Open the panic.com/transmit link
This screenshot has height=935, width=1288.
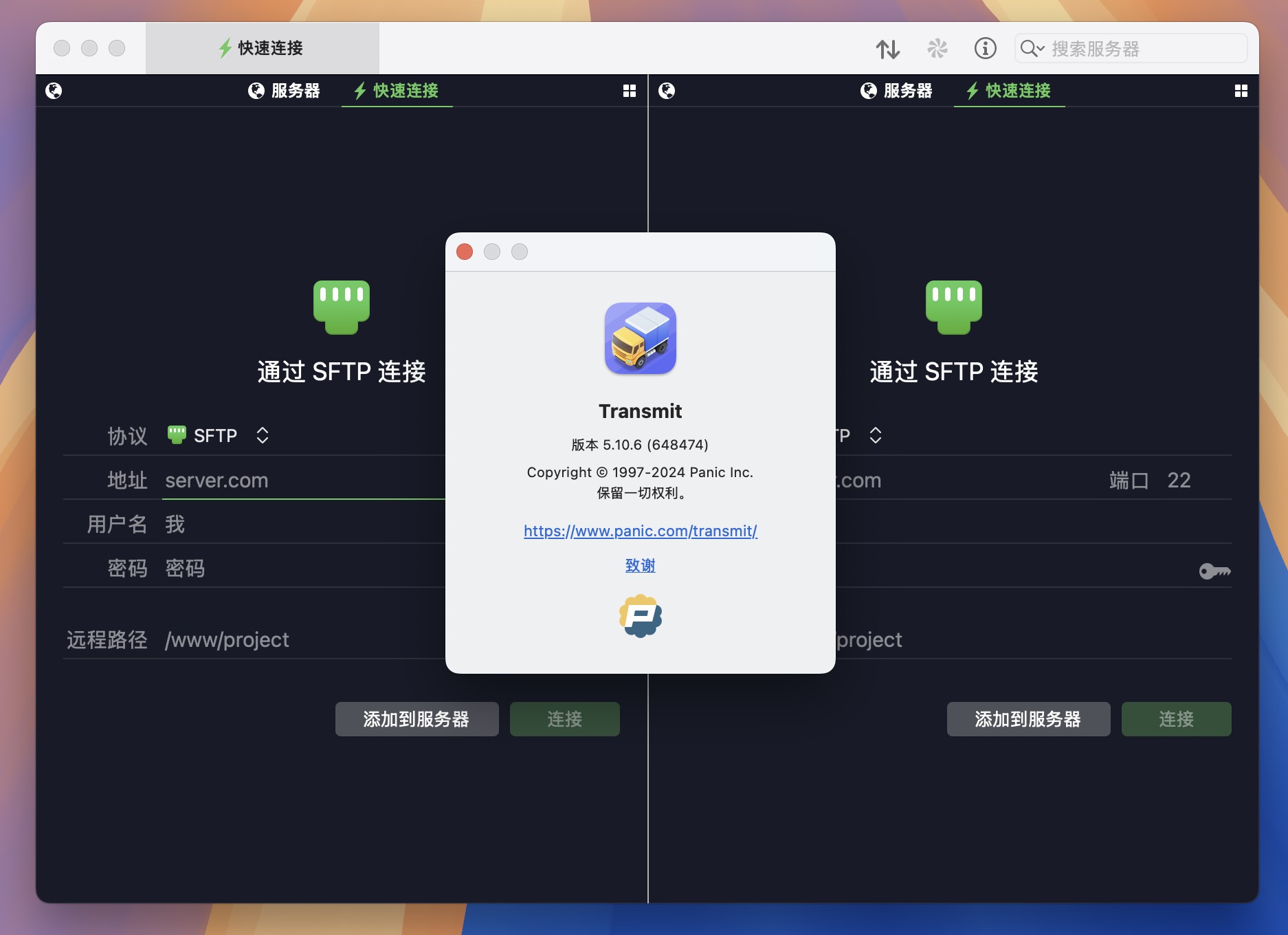pos(640,531)
